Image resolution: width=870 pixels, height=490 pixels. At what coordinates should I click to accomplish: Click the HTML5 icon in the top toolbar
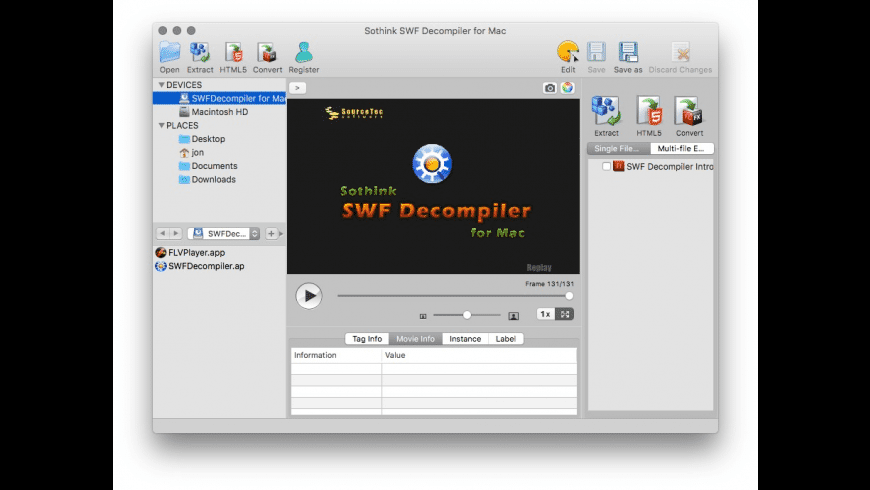pos(233,57)
